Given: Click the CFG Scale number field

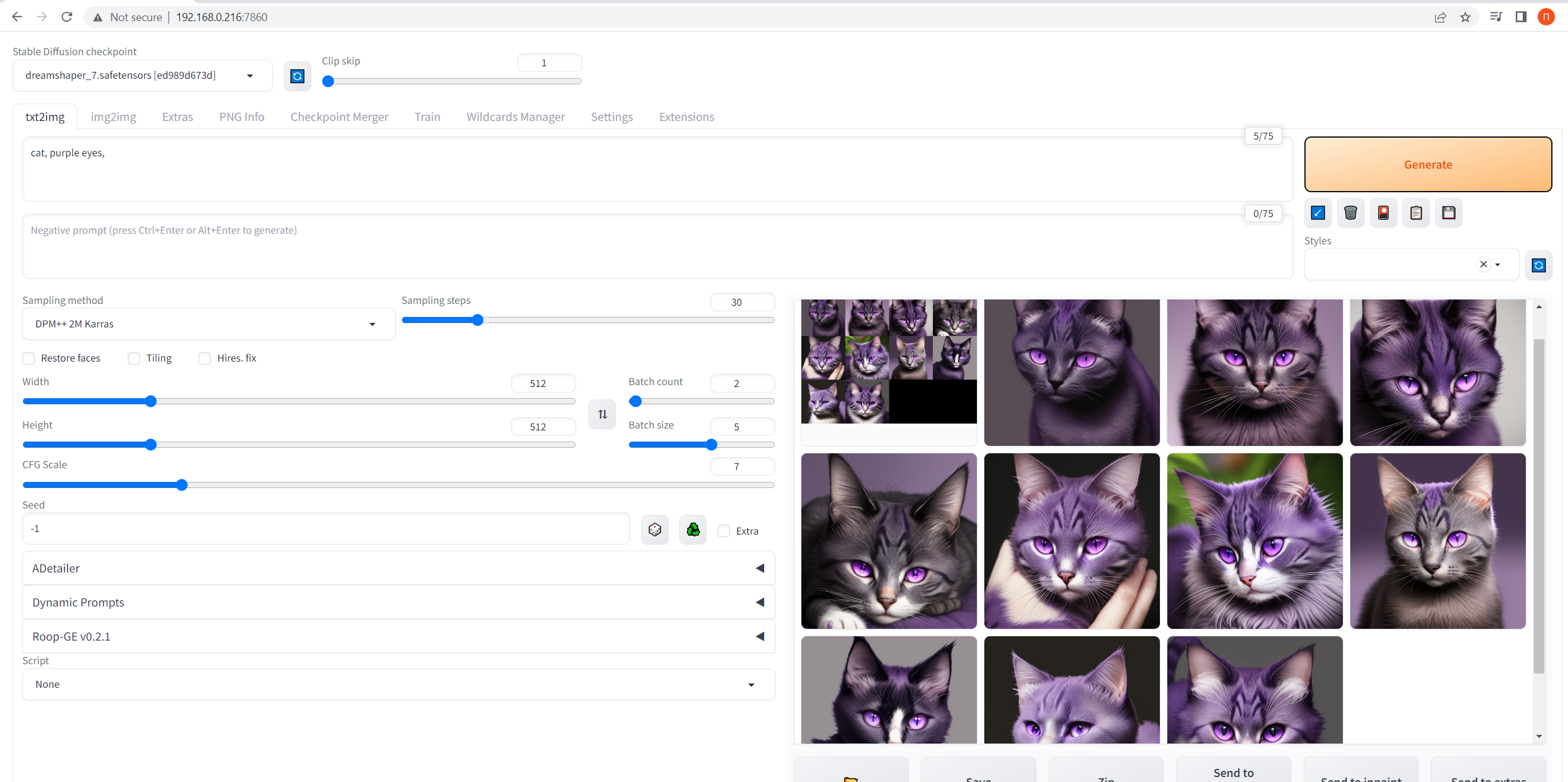Looking at the screenshot, I should [x=742, y=466].
